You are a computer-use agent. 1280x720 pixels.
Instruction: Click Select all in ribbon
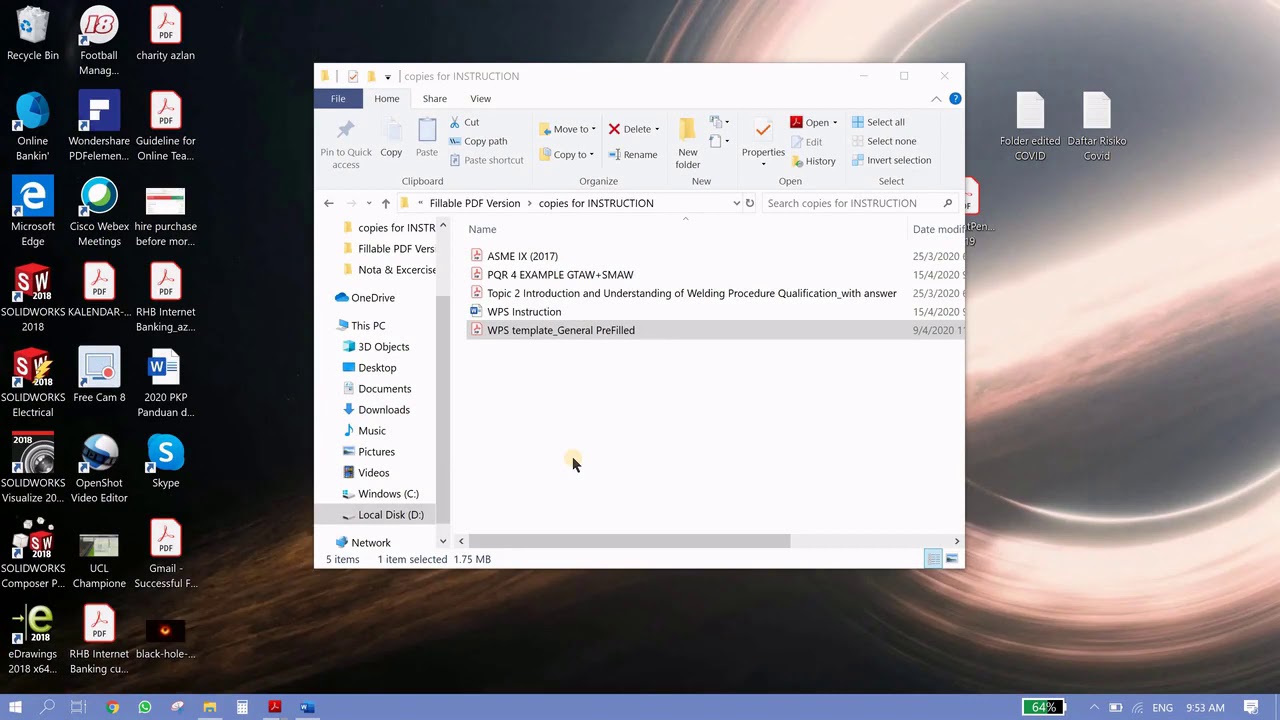tap(878, 122)
